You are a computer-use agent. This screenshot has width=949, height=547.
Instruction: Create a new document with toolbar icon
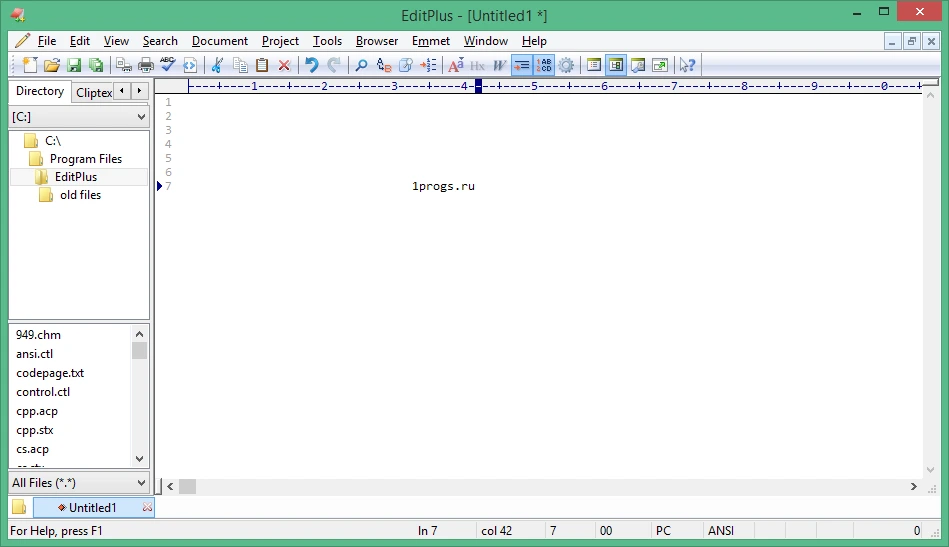tap(30, 65)
